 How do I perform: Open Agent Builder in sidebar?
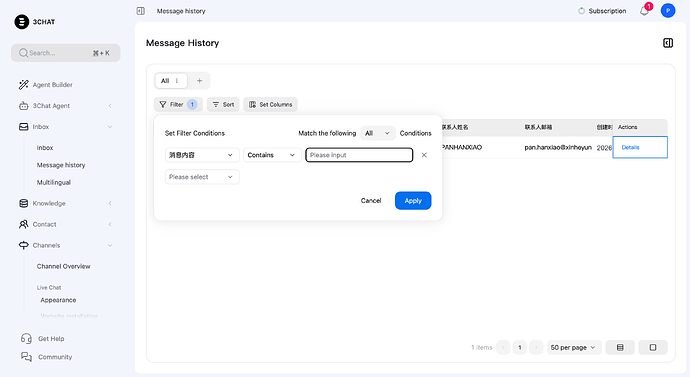[x=52, y=84]
